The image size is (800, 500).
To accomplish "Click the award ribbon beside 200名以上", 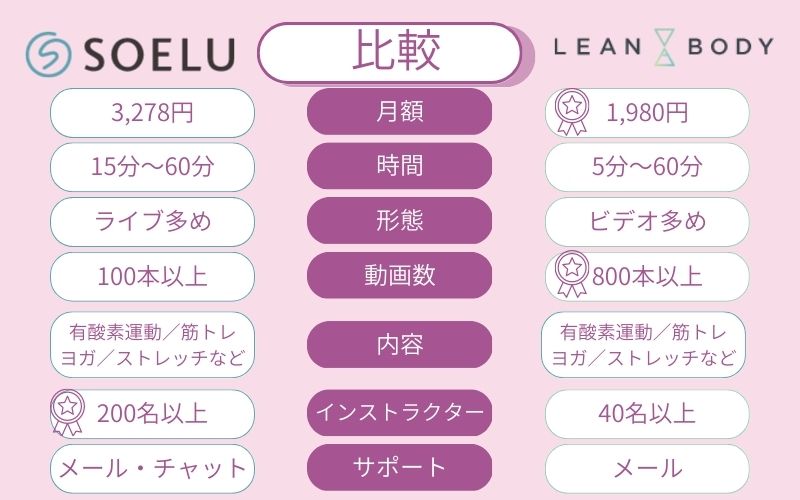I will (x=70, y=413).
